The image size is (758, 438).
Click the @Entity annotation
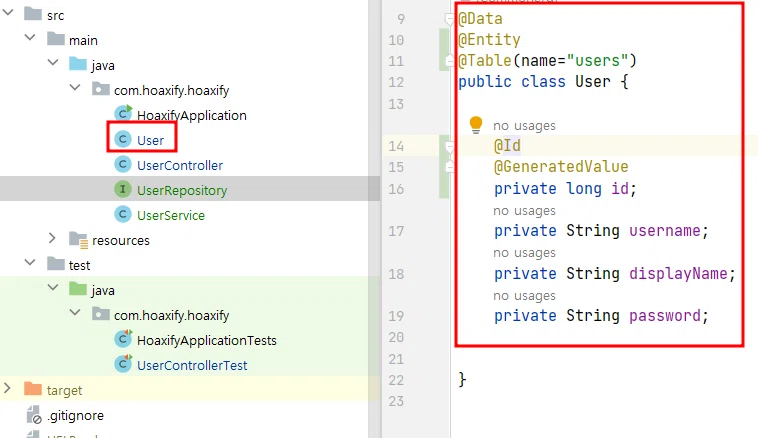click(x=489, y=40)
